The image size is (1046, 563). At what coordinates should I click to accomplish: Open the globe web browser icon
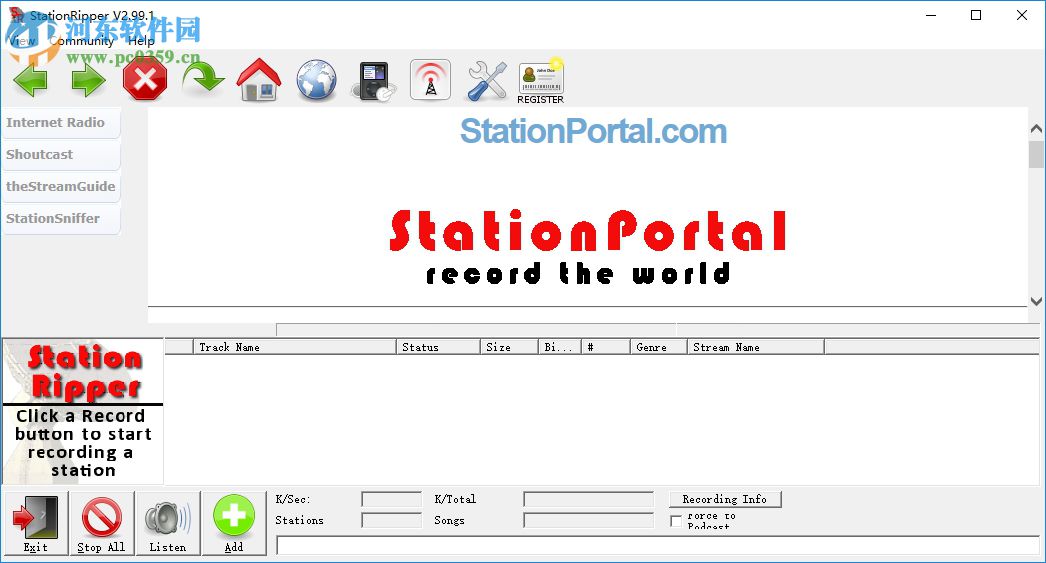tap(316, 80)
